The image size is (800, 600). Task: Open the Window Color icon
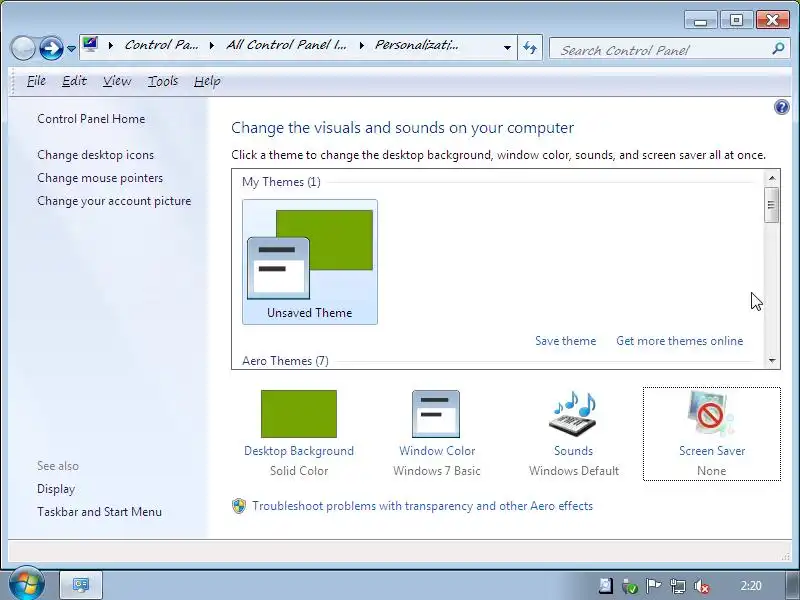tap(436, 414)
